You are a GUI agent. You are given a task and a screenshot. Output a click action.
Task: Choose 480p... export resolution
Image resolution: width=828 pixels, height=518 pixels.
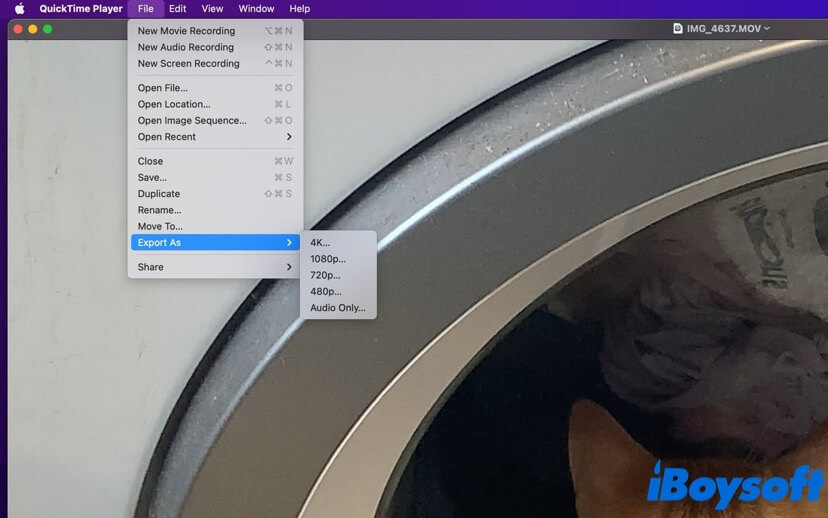point(325,292)
